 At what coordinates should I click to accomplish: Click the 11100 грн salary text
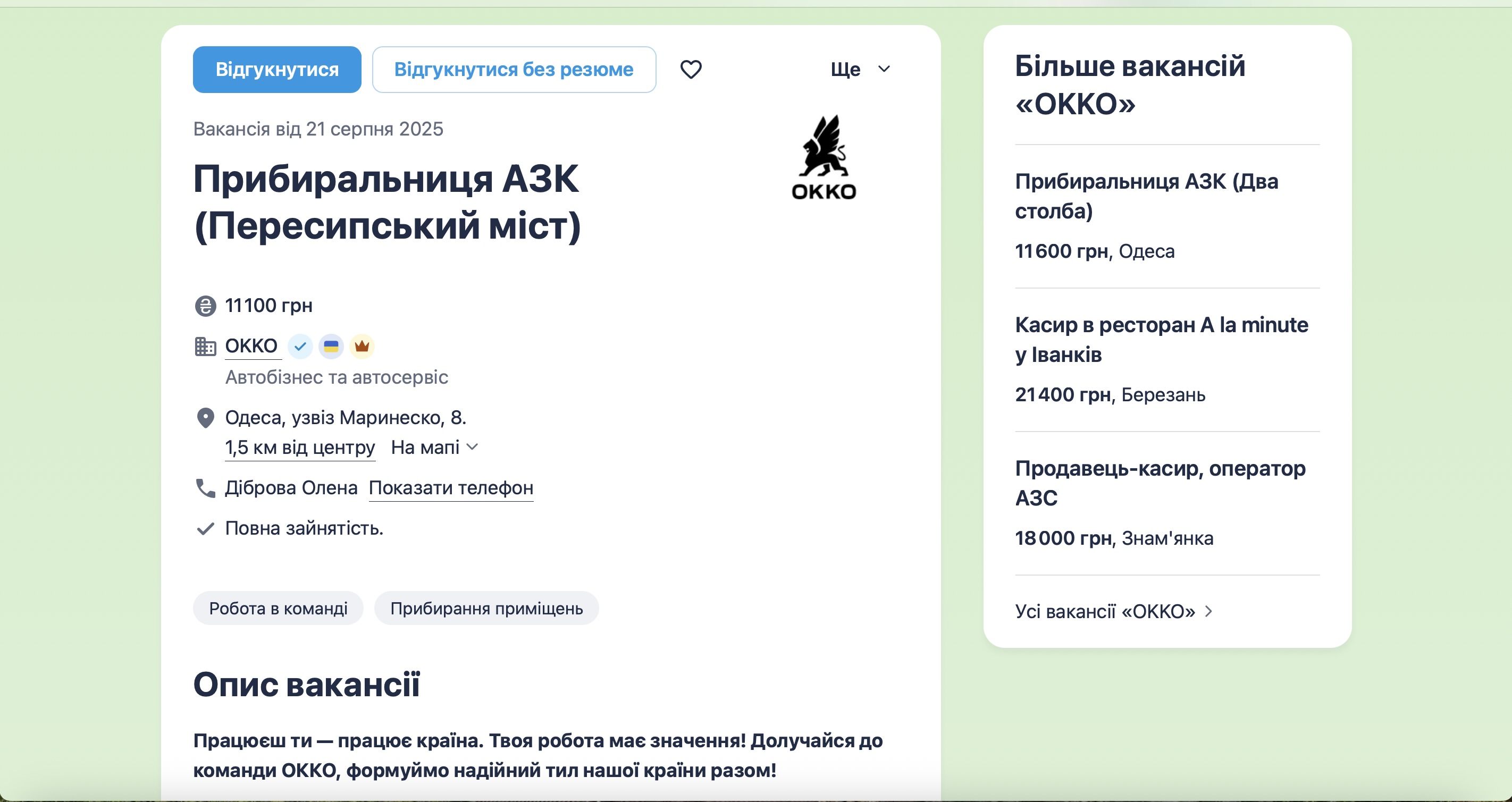pos(269,306)
